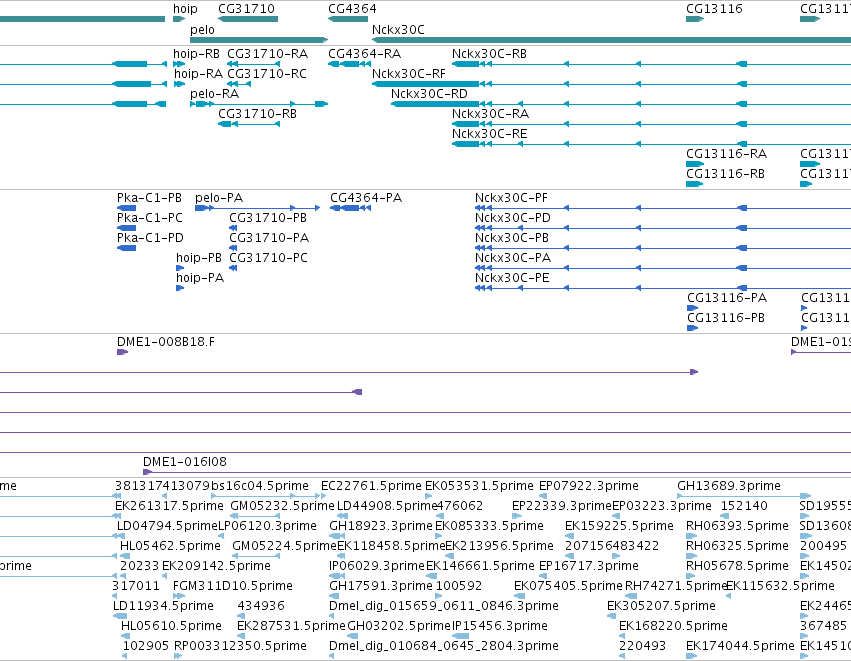The image size is (851, 661).
Task: Select transcript CG31710-RB
Action: coord(257,114)
